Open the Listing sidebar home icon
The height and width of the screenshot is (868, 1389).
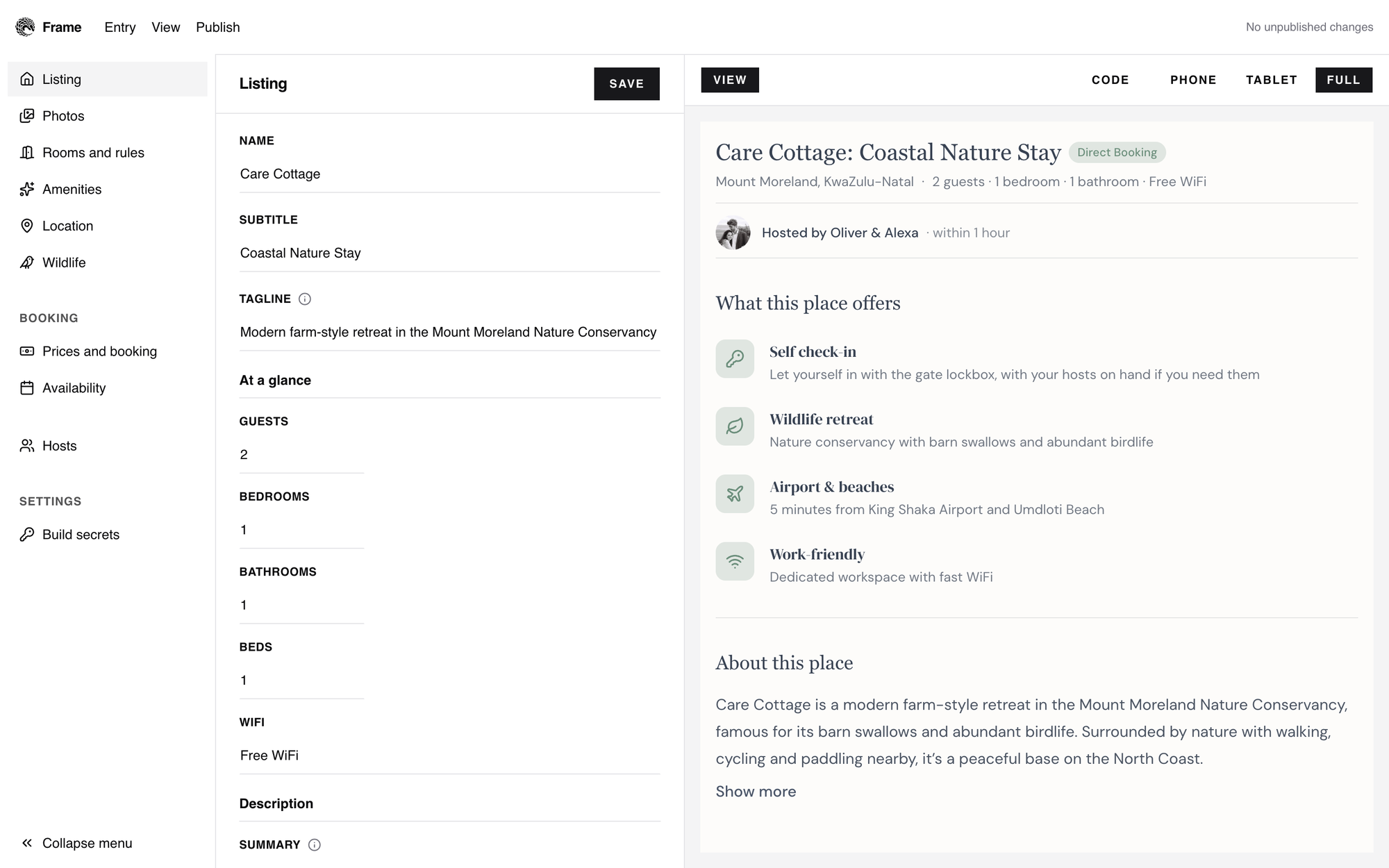pyautogui.click(x=27, y=79)
